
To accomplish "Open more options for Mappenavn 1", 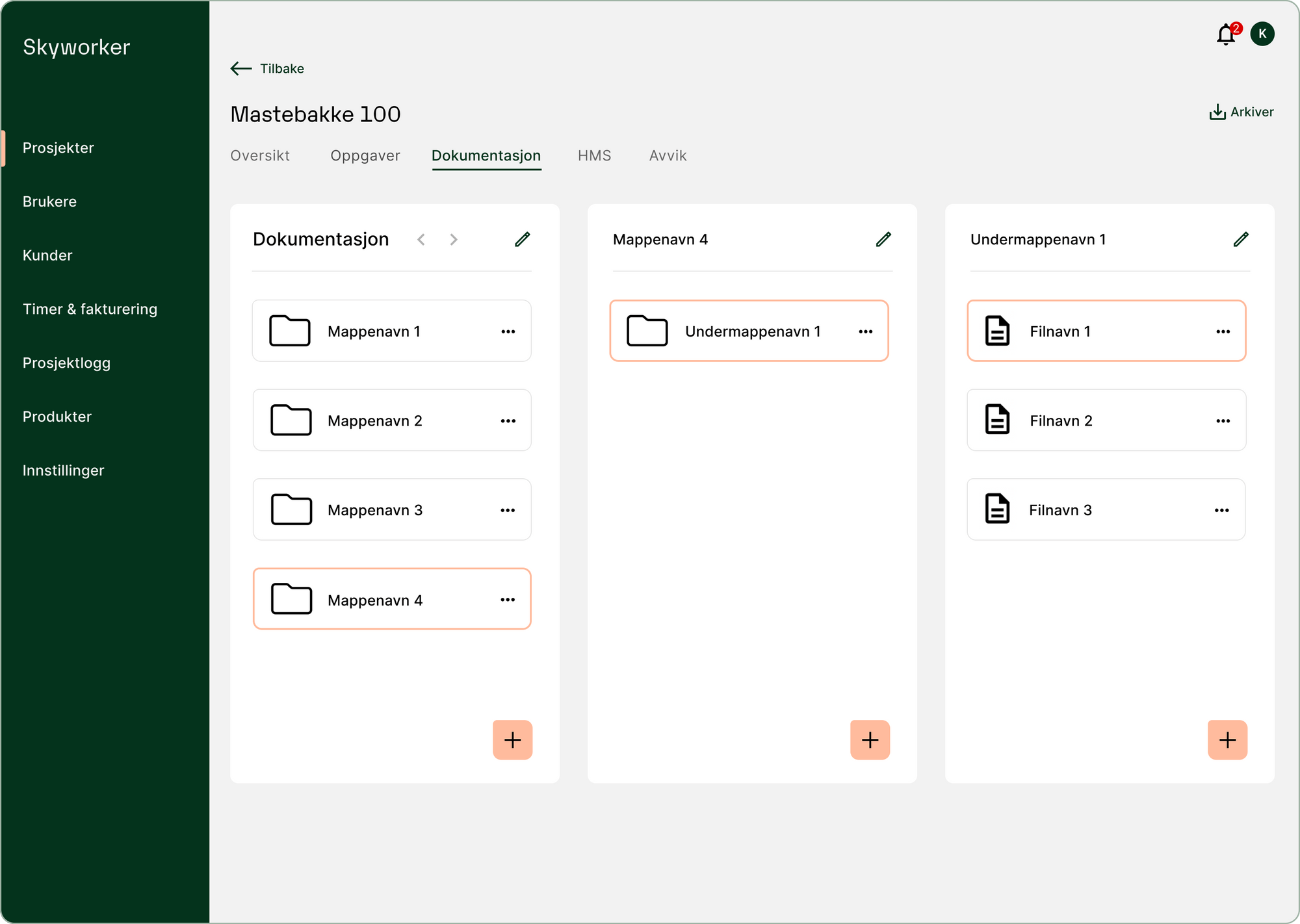I will (508, 331).
